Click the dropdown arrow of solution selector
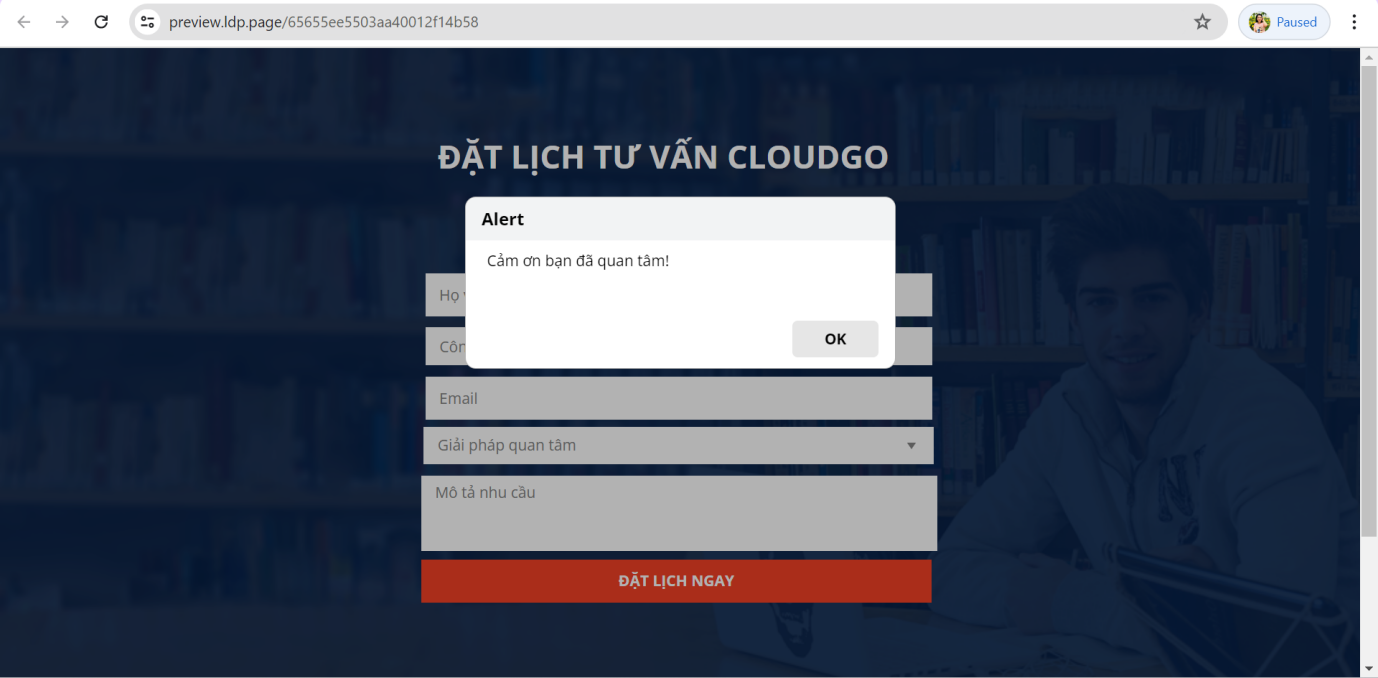Screen dimensions: 1378x678 coord(911,446)
